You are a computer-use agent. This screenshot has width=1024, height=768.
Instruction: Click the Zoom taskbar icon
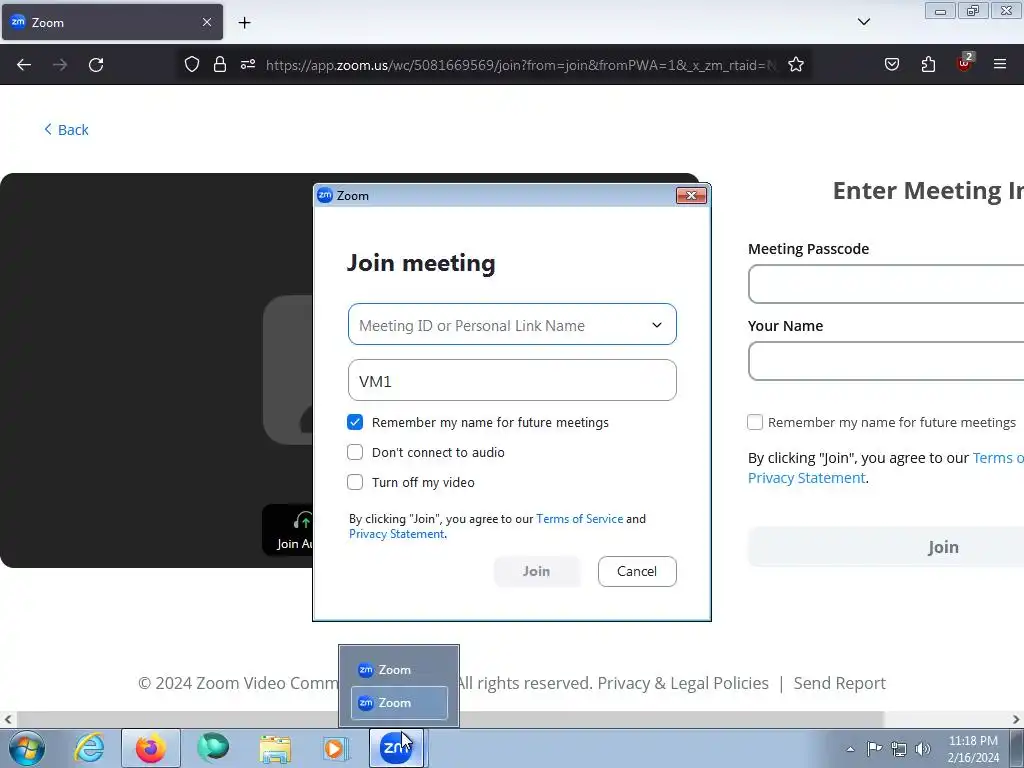(x=396, y=748)
